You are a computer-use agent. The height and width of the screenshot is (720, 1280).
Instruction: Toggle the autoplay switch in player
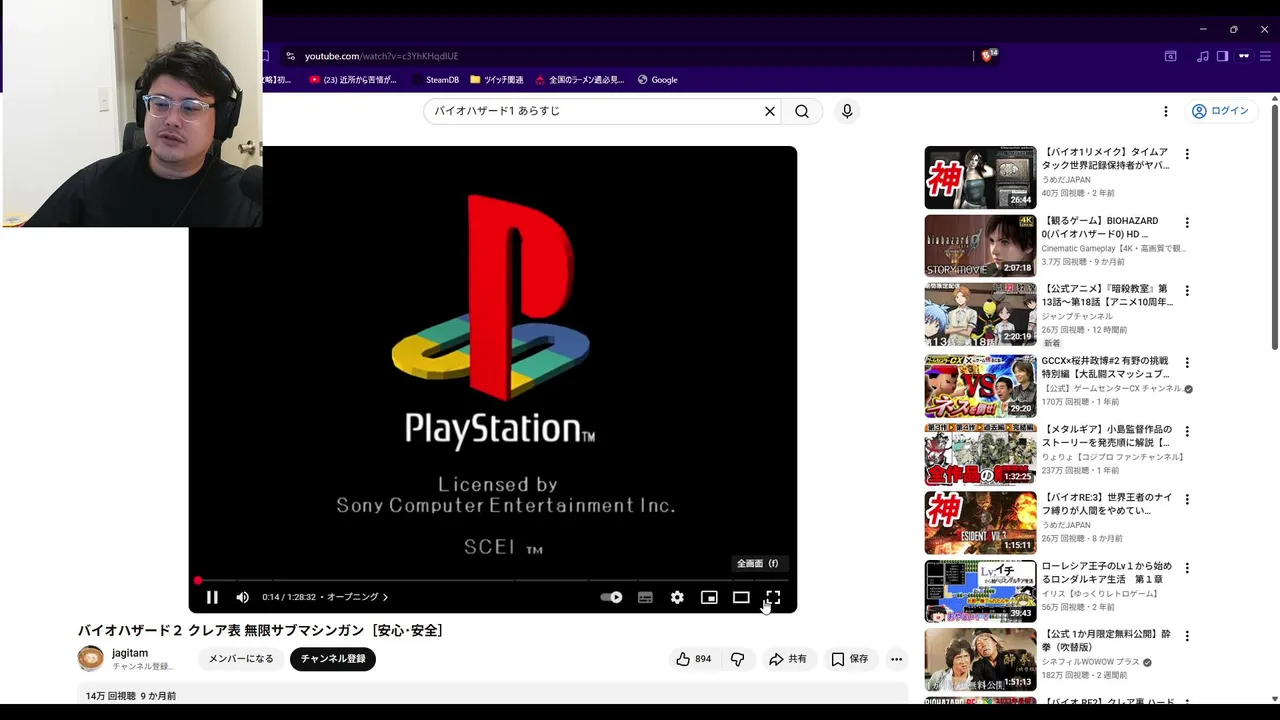pyautogui.click(x=611, y=597)
